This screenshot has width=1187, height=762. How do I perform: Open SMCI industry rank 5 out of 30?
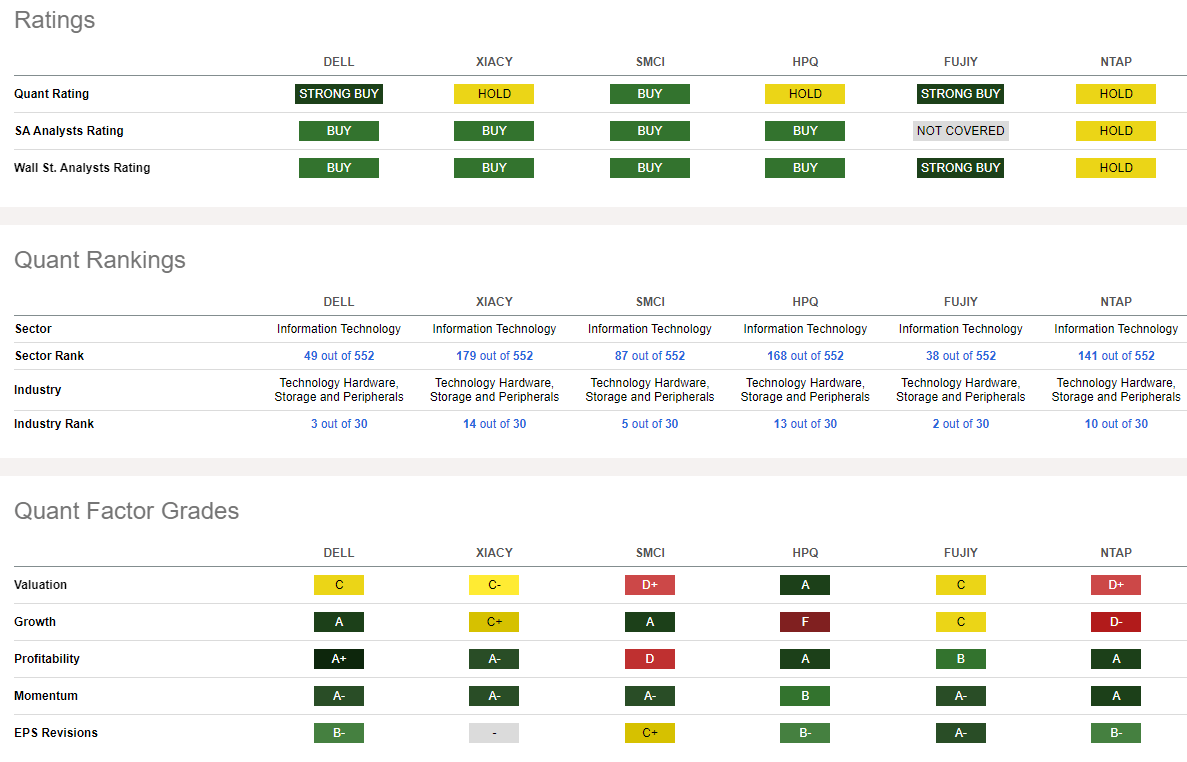click(650, 424)
